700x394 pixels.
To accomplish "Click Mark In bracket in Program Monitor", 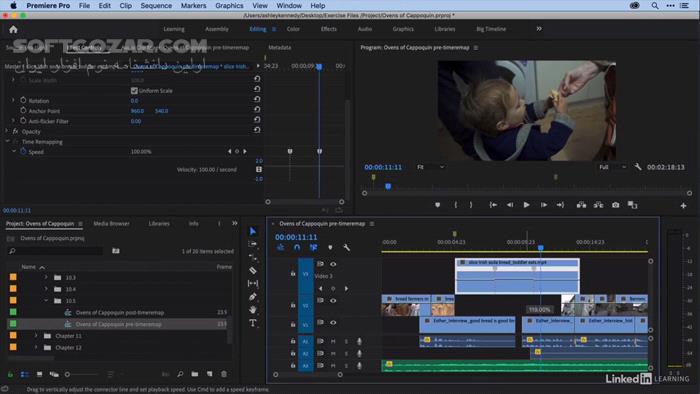I will tap(456, 205).
